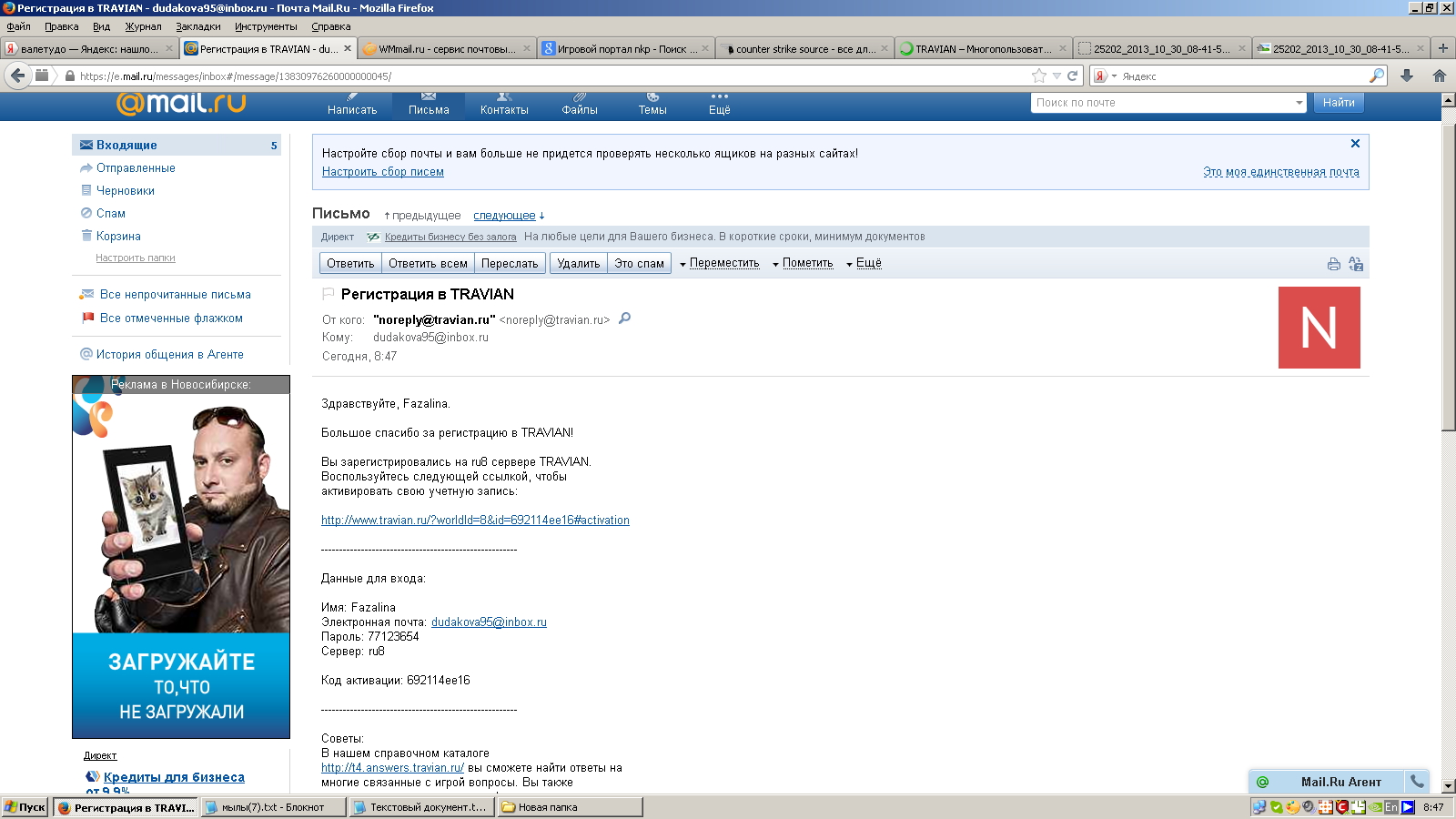Click the Найти search button
The width and height of the screenshot is (1456, 819).
1339,103
